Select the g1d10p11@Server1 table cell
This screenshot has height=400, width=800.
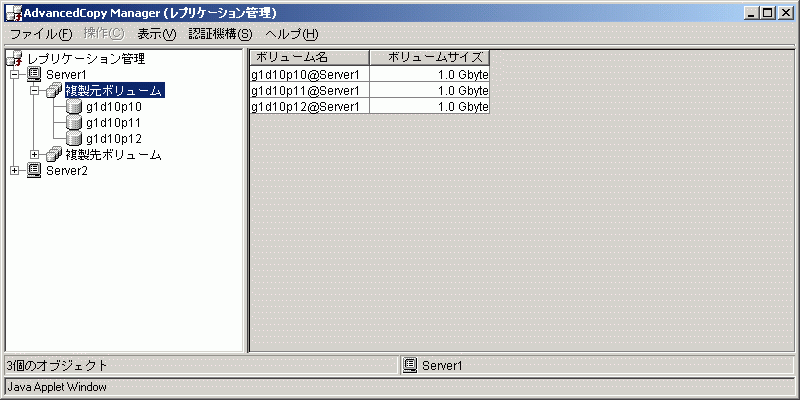point(309,90)
